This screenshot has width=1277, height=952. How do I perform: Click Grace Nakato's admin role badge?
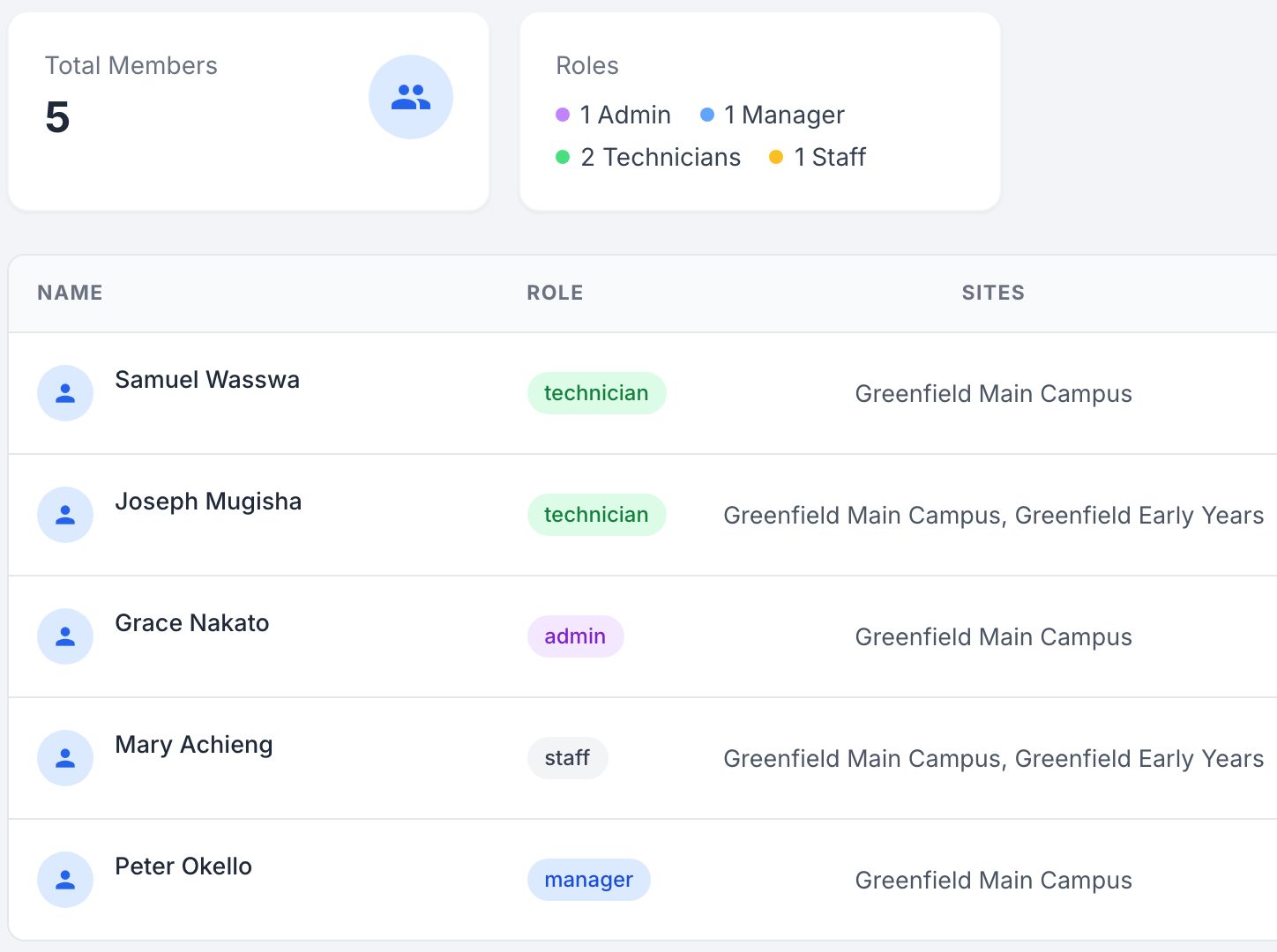575,636
